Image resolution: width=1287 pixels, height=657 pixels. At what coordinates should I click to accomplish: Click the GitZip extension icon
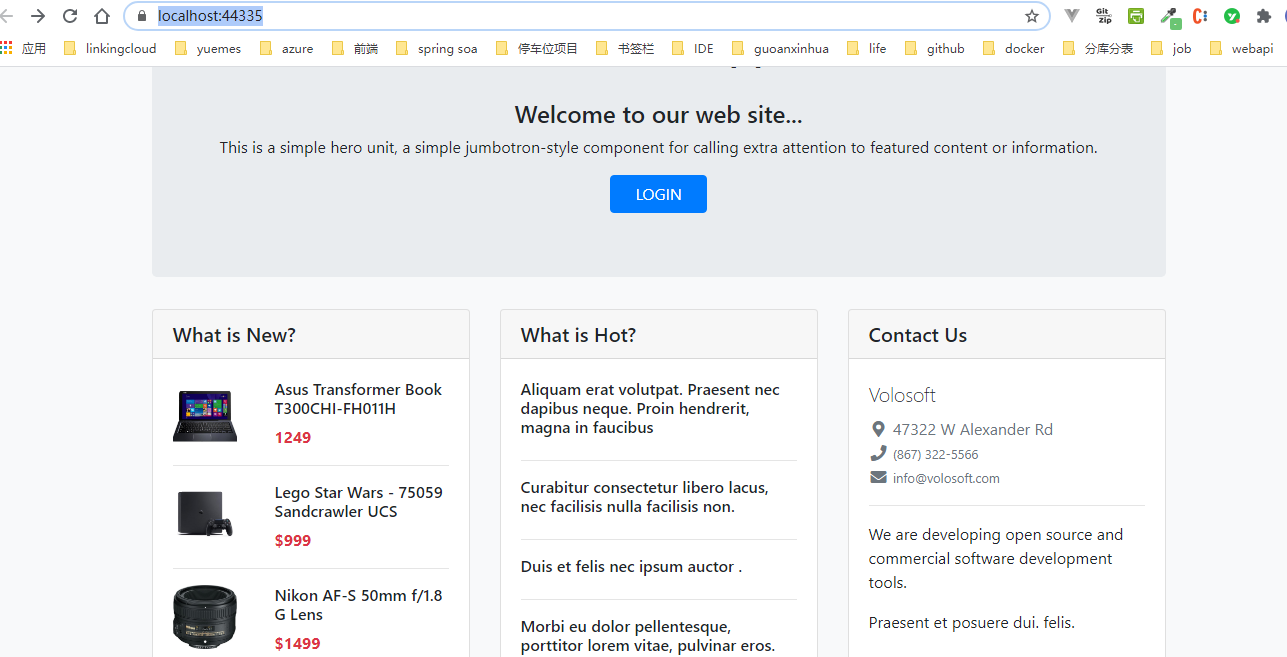tap(1103, 16)
